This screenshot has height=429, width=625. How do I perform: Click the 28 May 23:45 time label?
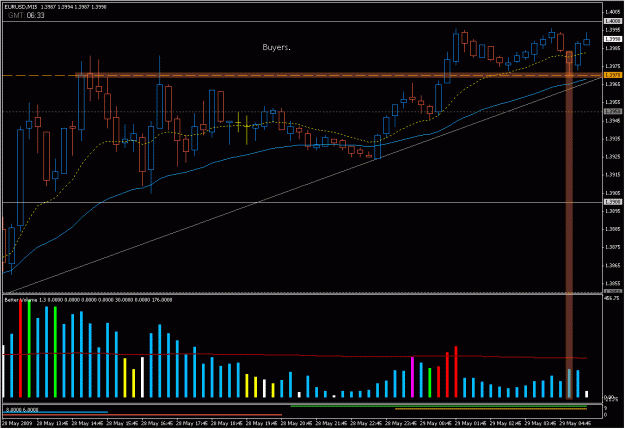point(401,423)
